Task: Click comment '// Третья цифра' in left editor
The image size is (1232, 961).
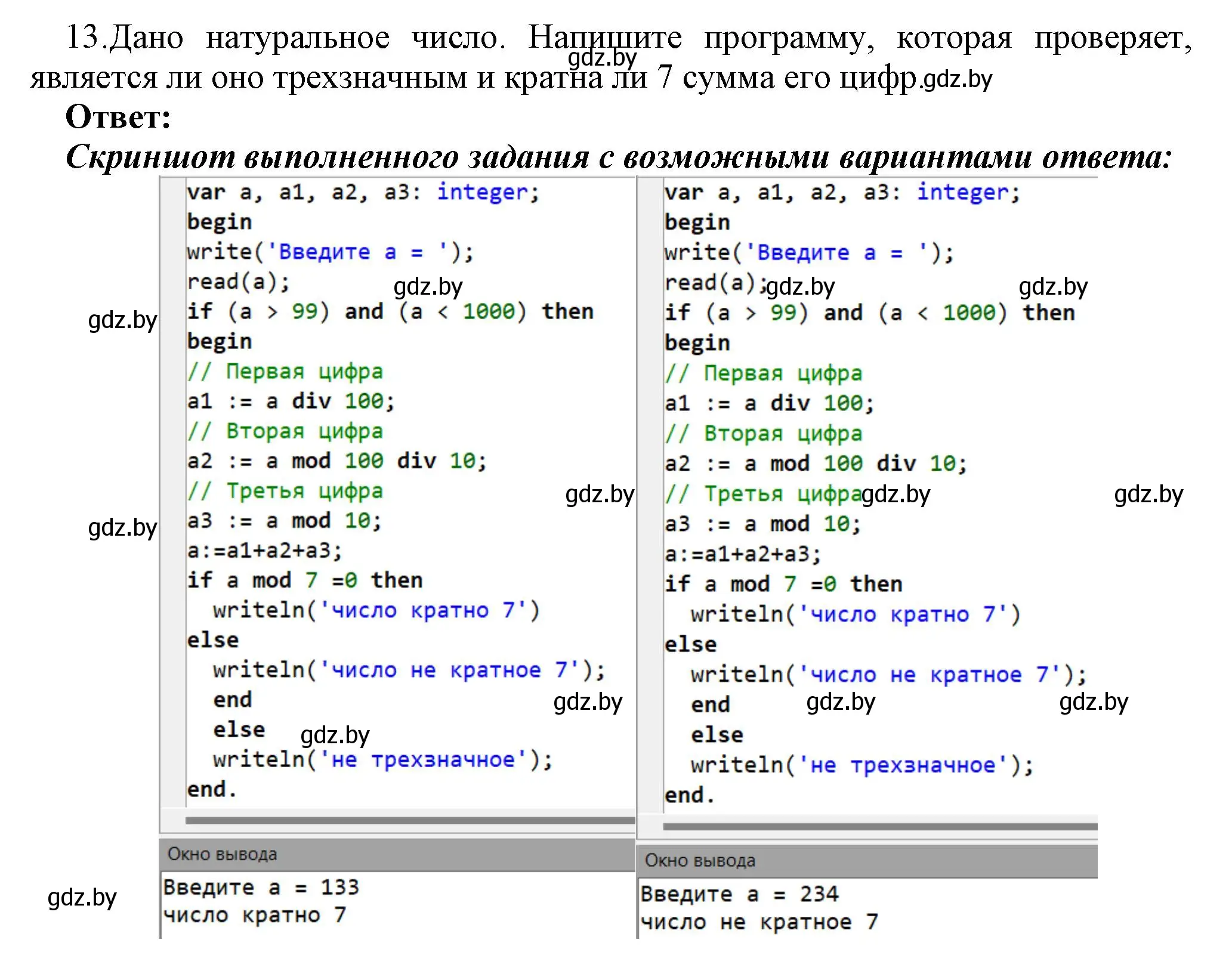Action: (285, 492)
